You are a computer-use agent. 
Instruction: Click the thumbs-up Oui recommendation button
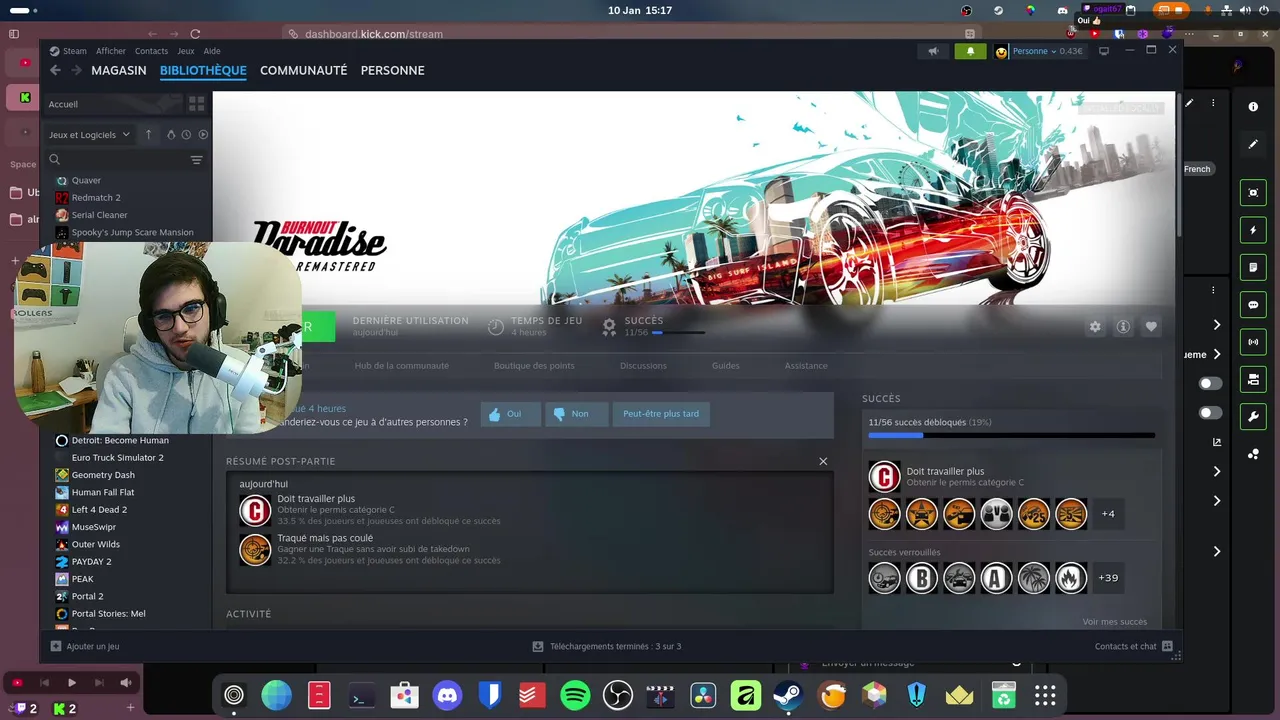pyautogui.click(x=510, y=414)
